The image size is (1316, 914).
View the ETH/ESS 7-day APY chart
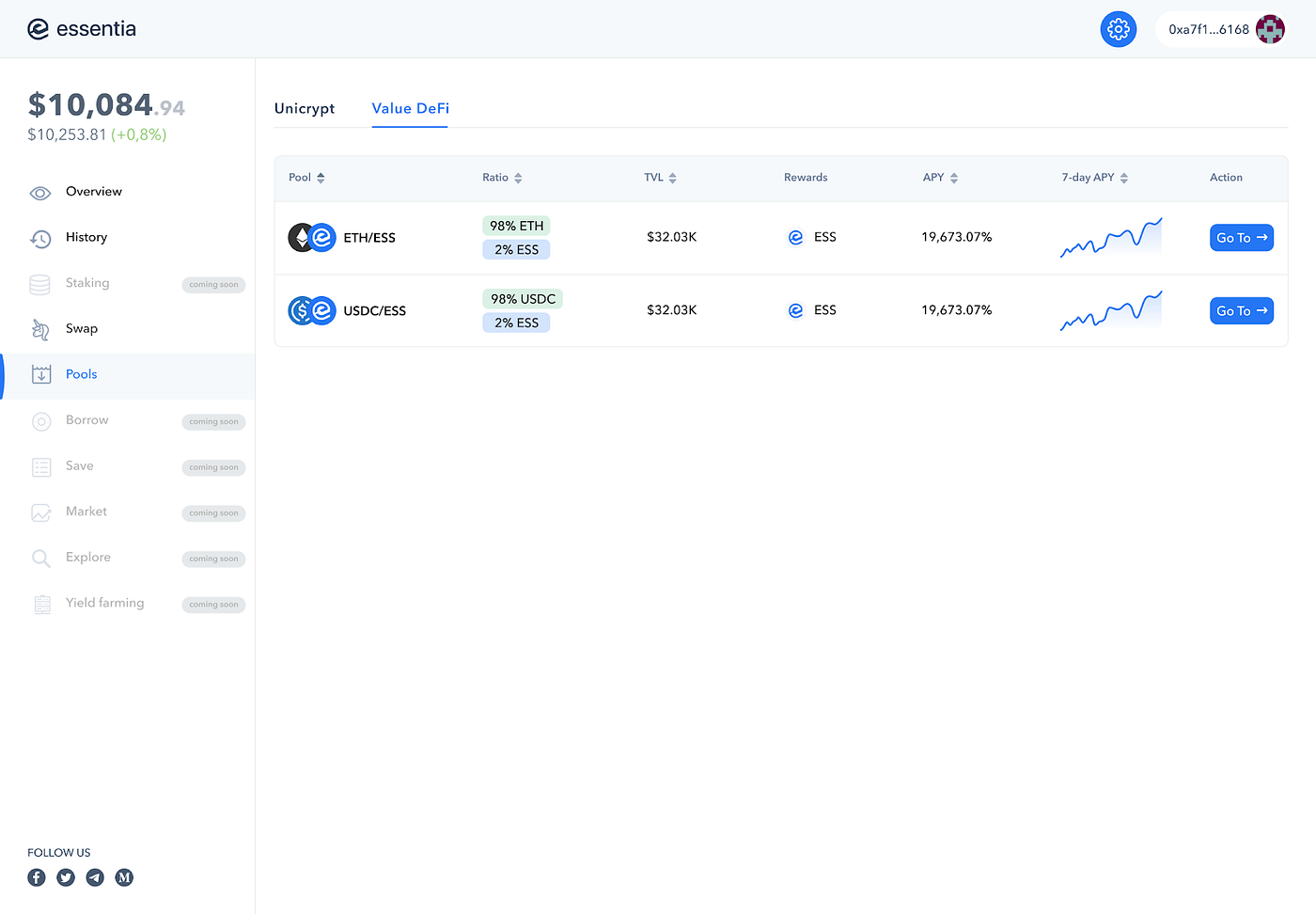(1111, 237)
